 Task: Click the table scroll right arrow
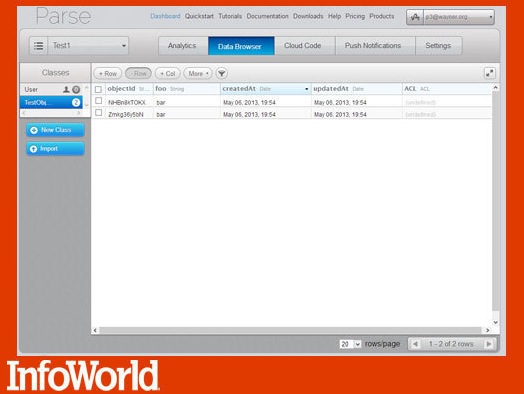[x=488, y=330]
